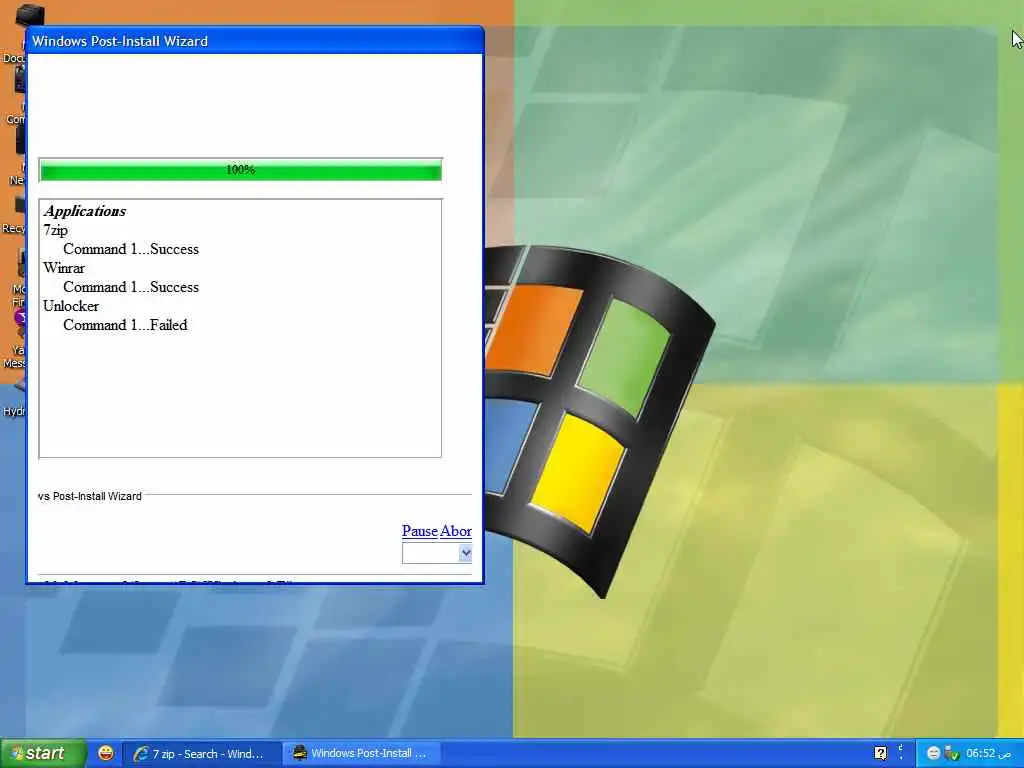Image resolution: width=1024 pixels, height=768 pixels.
Task: Click the Internet Explorer icon on the taskbar button
Action: 140,754
